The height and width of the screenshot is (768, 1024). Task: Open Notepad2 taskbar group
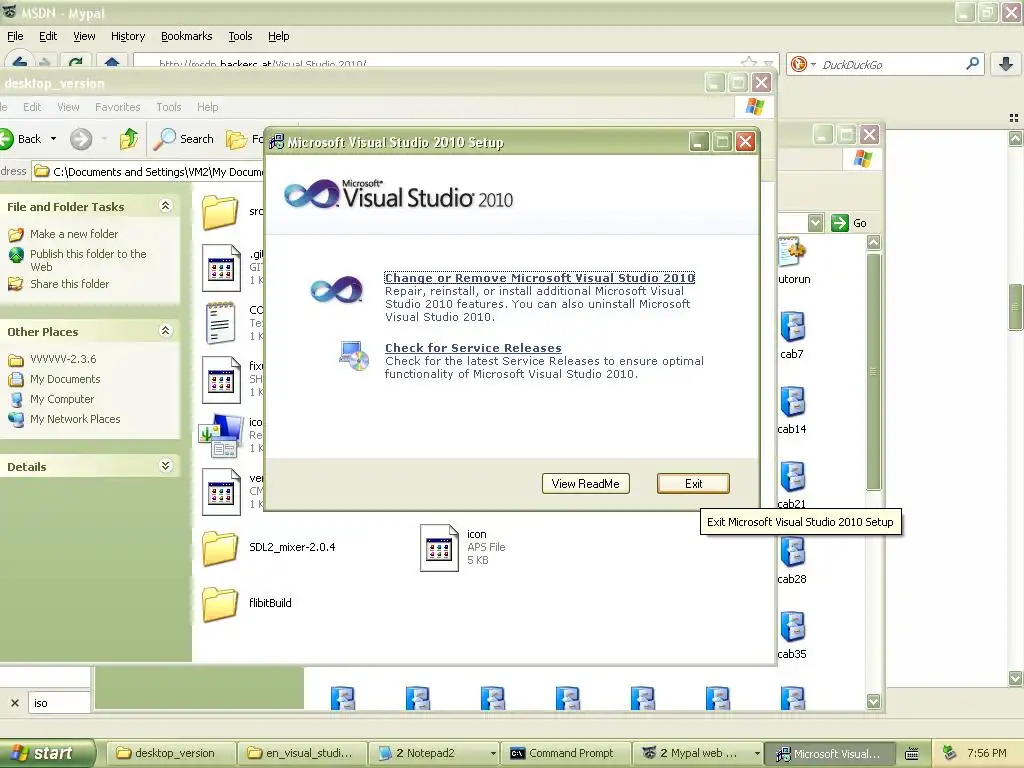[x=434, y=753]
